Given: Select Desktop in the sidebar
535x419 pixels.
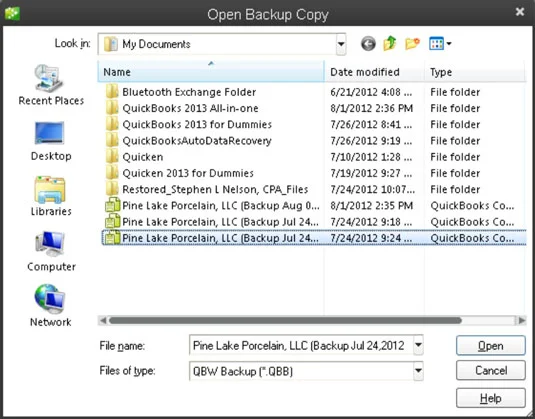Looking at the screenshot, I should 51,141.
